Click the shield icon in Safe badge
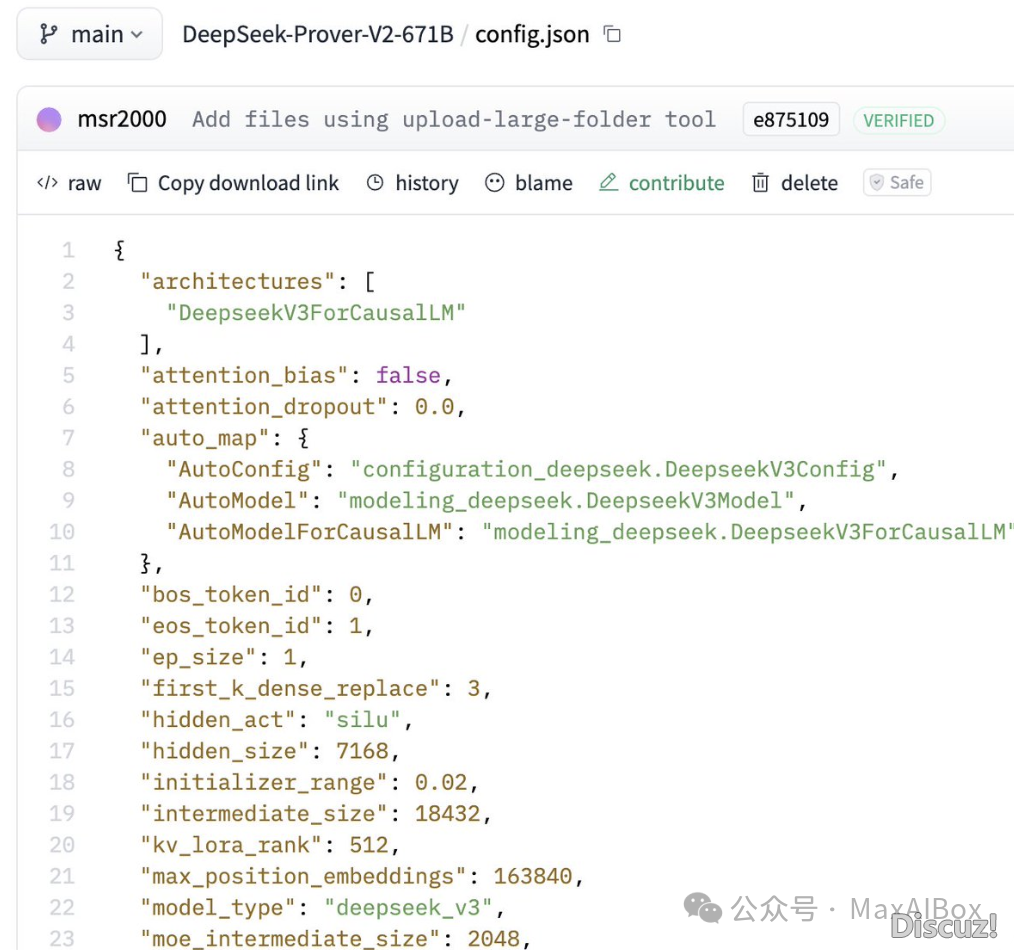 (877, 183)
